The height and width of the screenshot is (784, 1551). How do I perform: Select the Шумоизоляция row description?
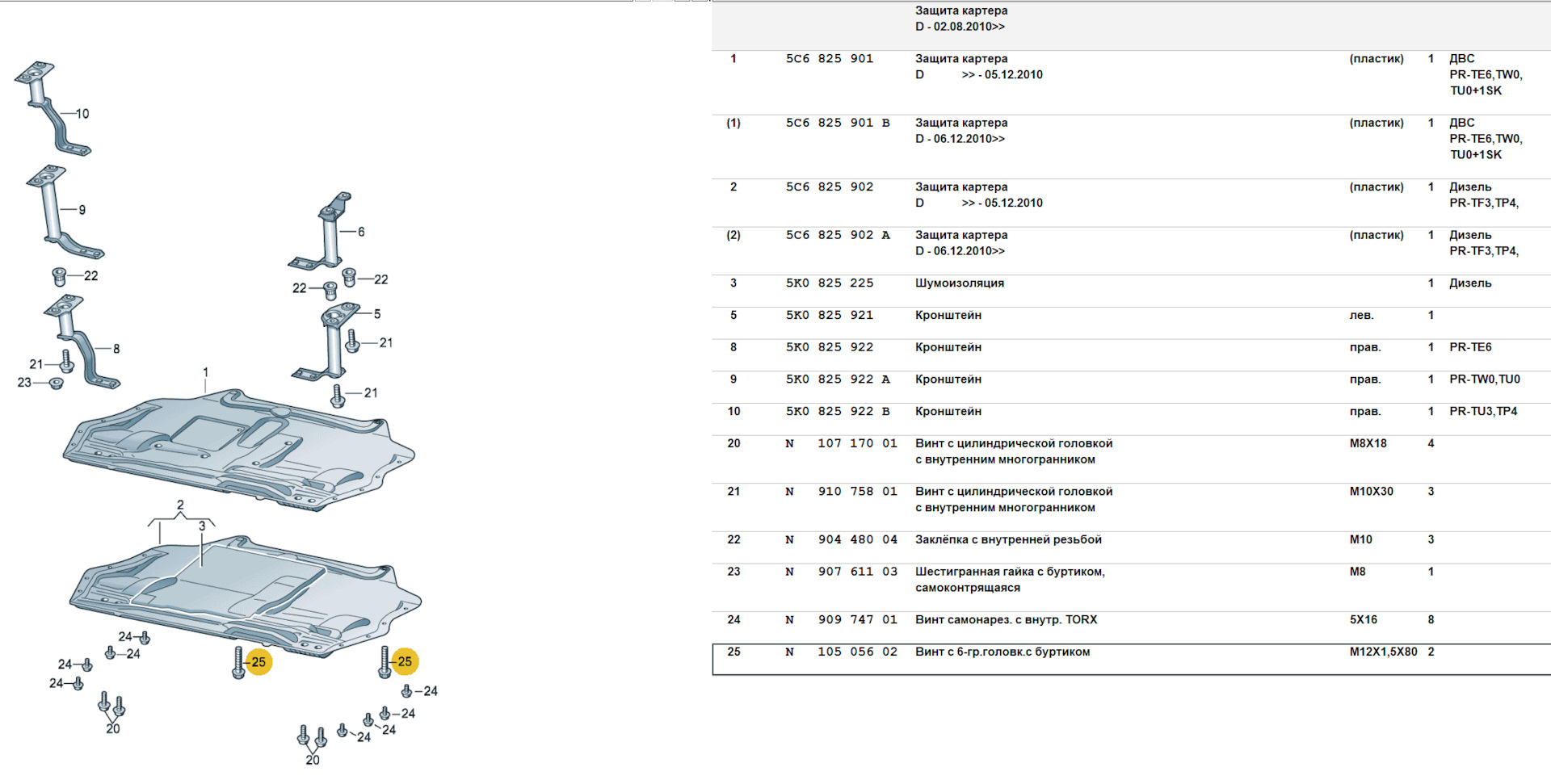click(x=960, y=283)
